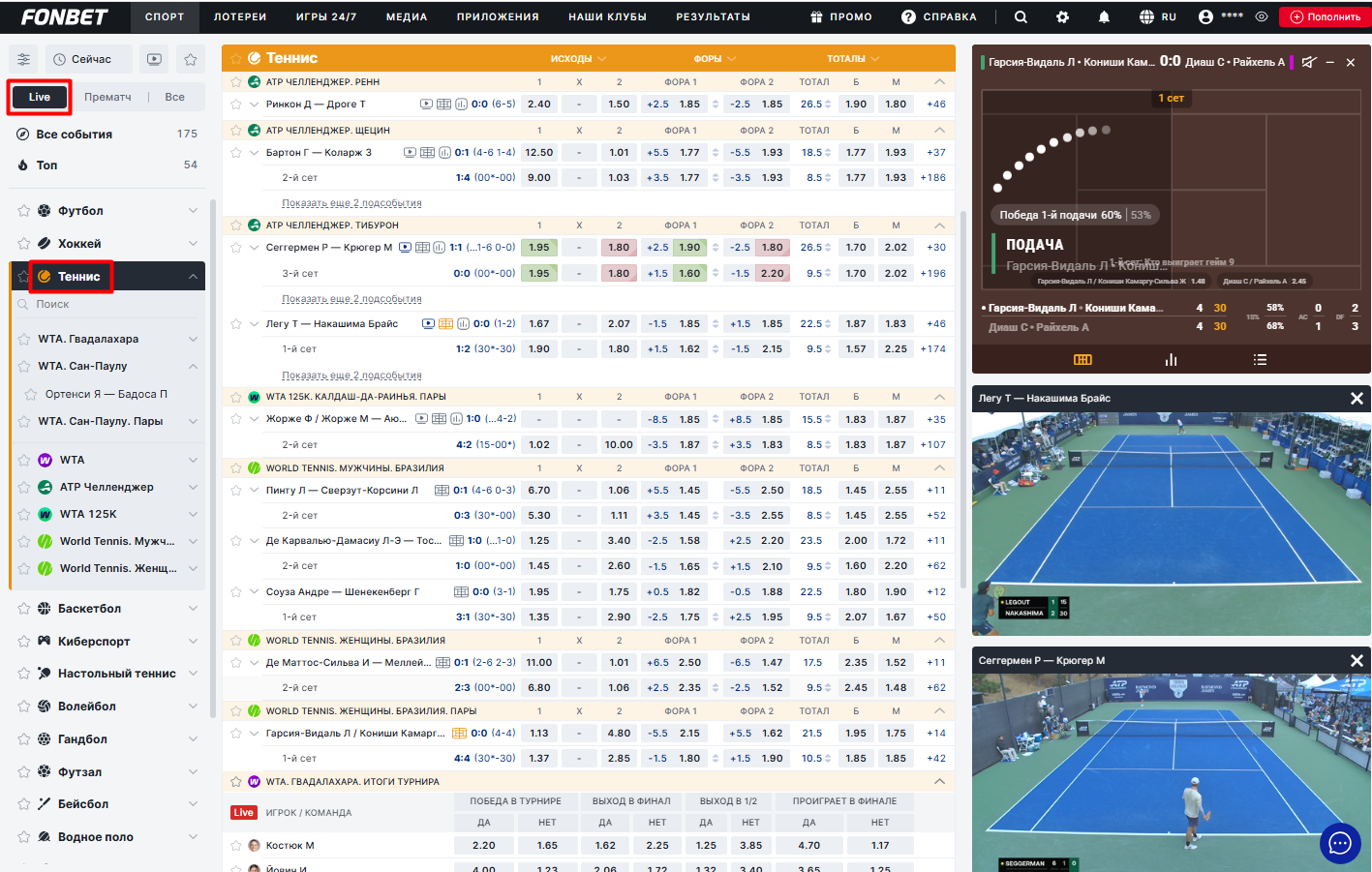Close the Сеггермен Р — Крюгер М video

click(1357, 661)
